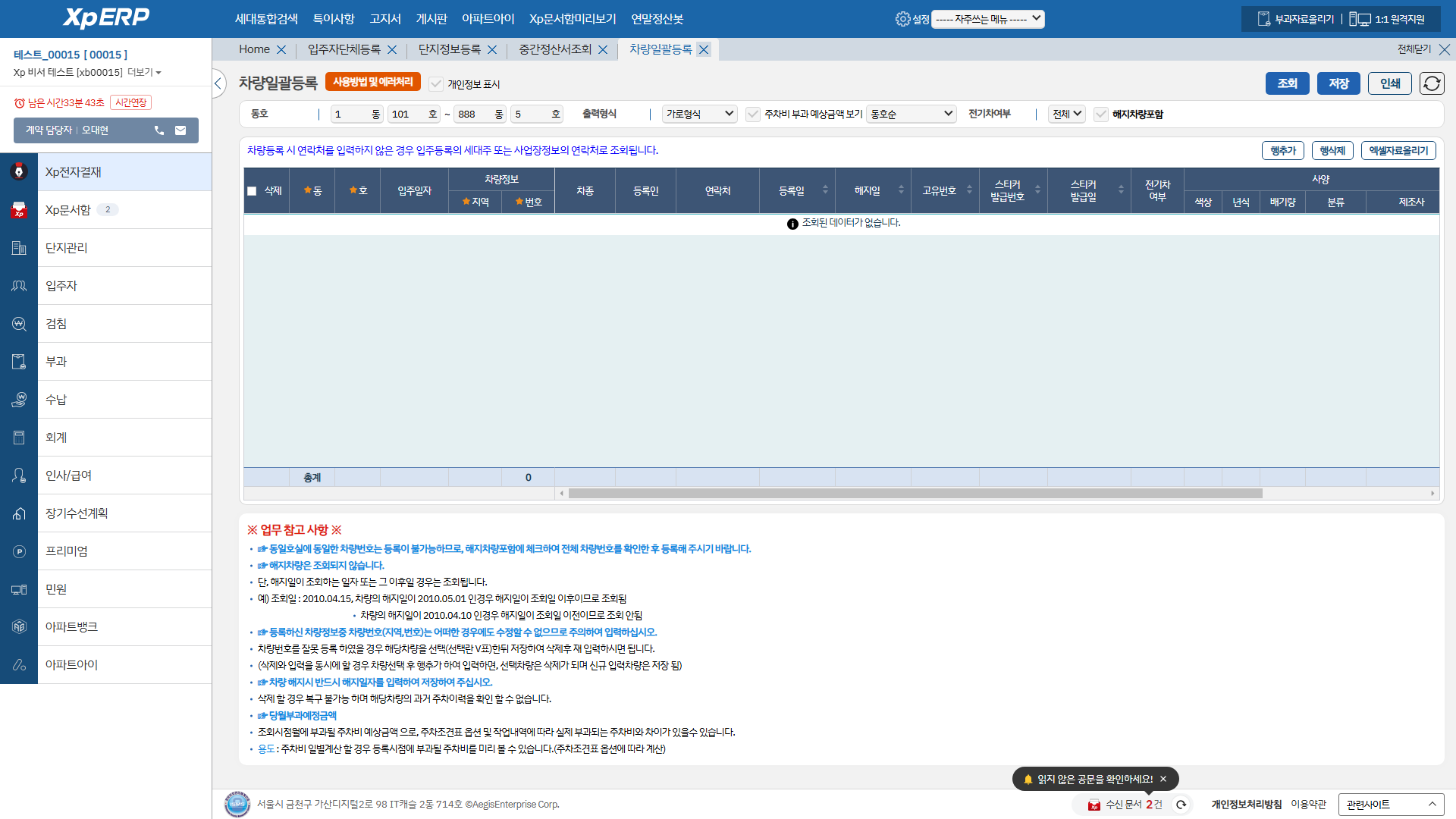Open the 동호순 sorting dropdown
Image resolution: width=1456 pixels, height=819 pixels.
912,113
